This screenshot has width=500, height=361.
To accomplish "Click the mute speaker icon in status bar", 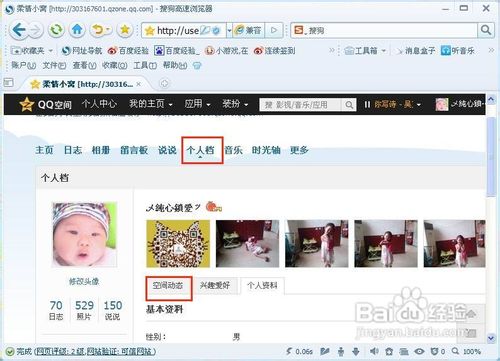I will pos(374,351).
